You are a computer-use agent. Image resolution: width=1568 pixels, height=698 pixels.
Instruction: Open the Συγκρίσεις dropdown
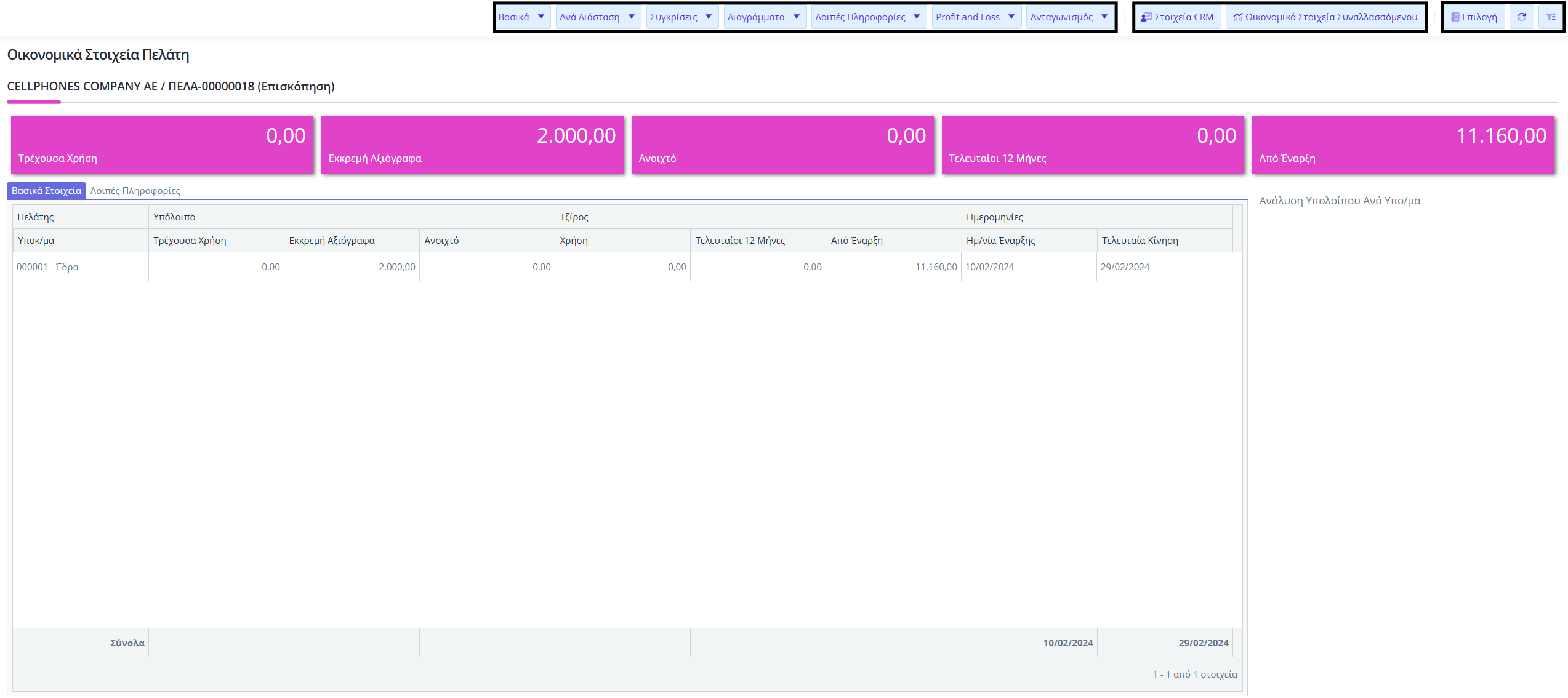point(681,17)
